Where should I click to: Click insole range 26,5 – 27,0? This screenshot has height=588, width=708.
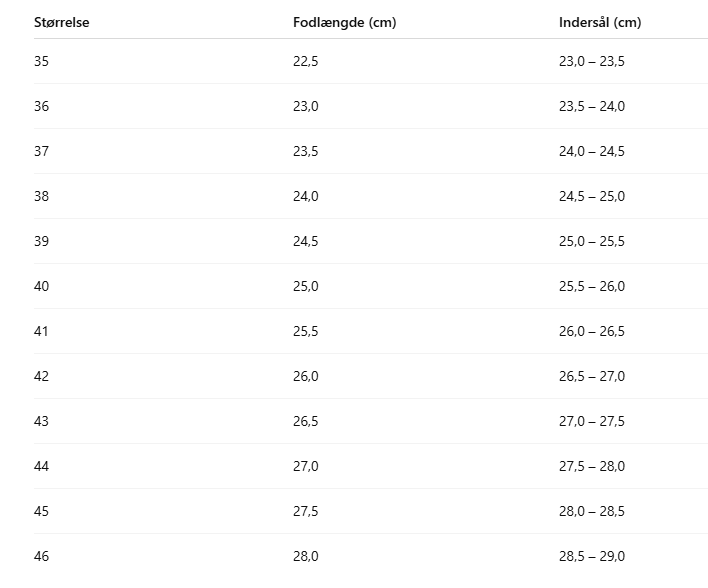591,376
